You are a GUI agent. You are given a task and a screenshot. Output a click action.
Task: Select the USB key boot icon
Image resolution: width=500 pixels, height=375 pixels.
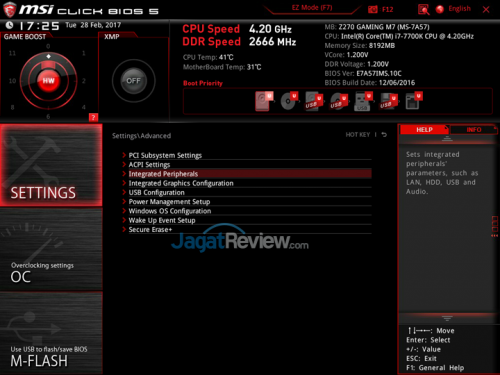coord(363,101)
